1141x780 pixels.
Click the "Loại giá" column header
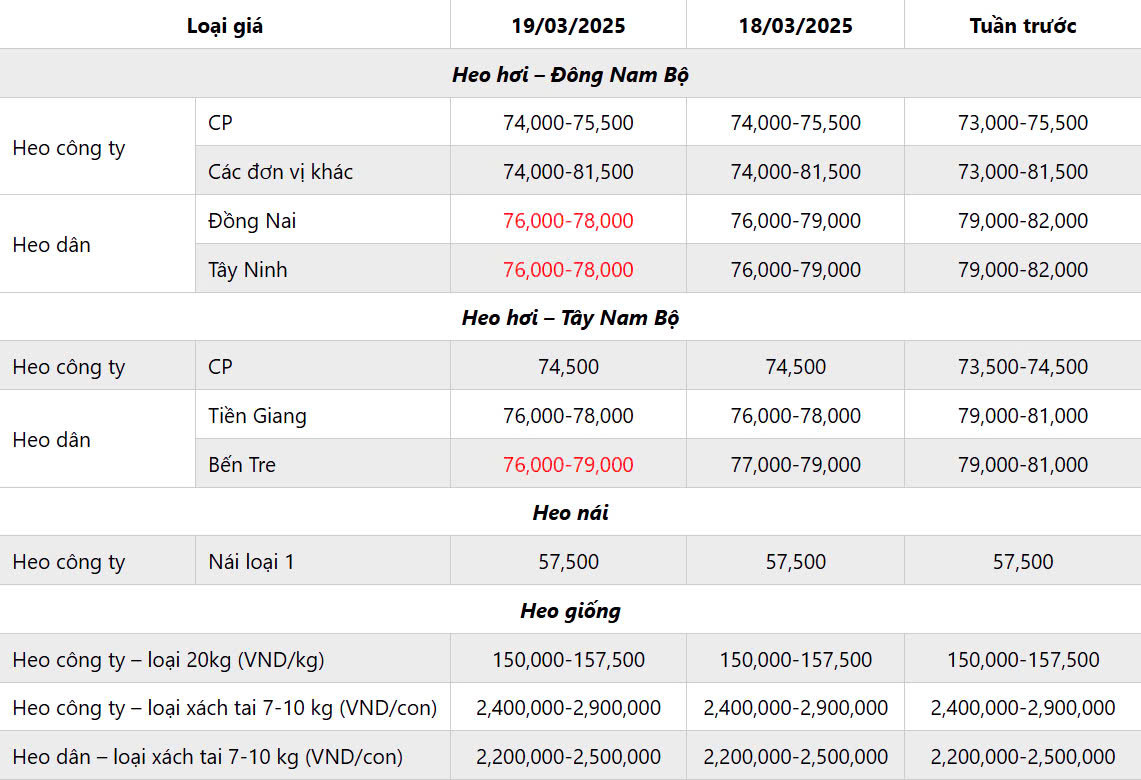(225, 26)
